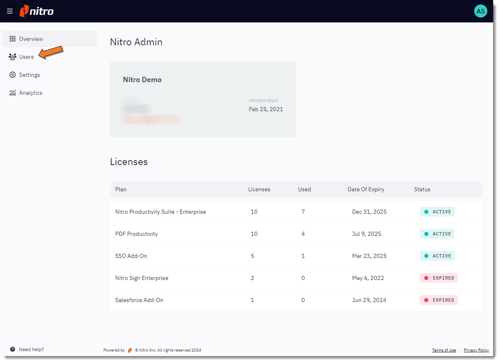The image size is (500, 363).
Task: Click the Overview grid icon
Action: coord(12,39)
